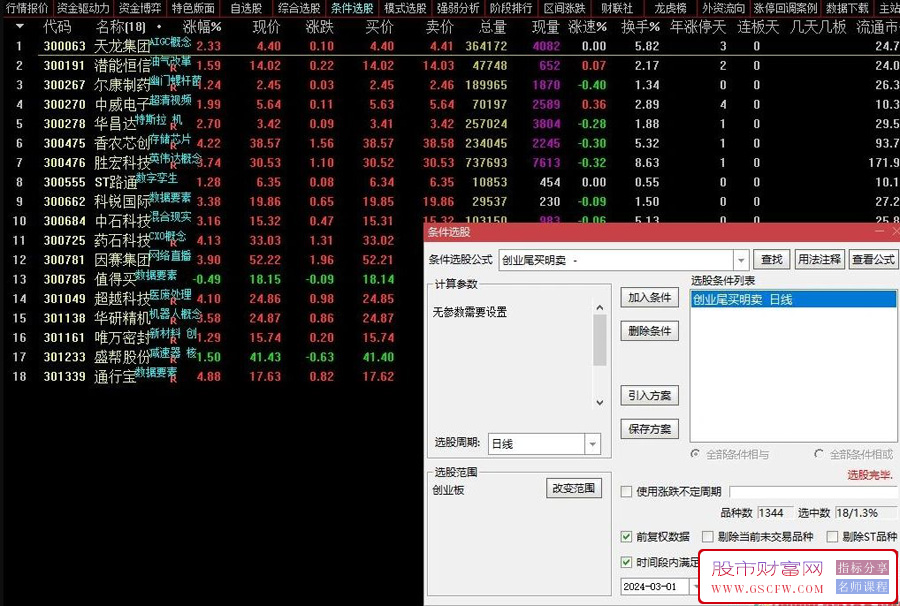Sort by the 换手% column header

click(x=641, y=26)
